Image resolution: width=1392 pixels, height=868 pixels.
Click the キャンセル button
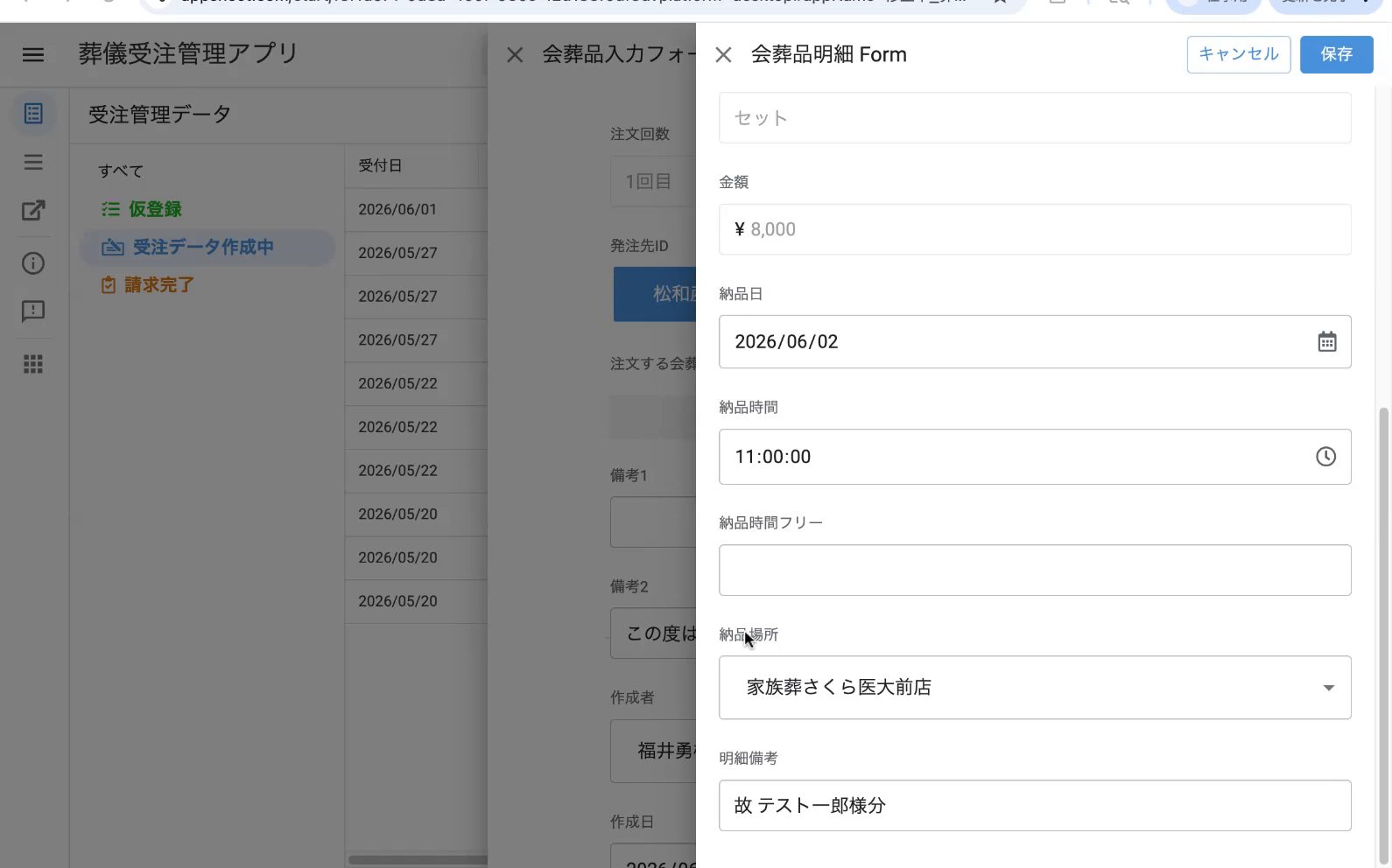(x=1239, y=54)
